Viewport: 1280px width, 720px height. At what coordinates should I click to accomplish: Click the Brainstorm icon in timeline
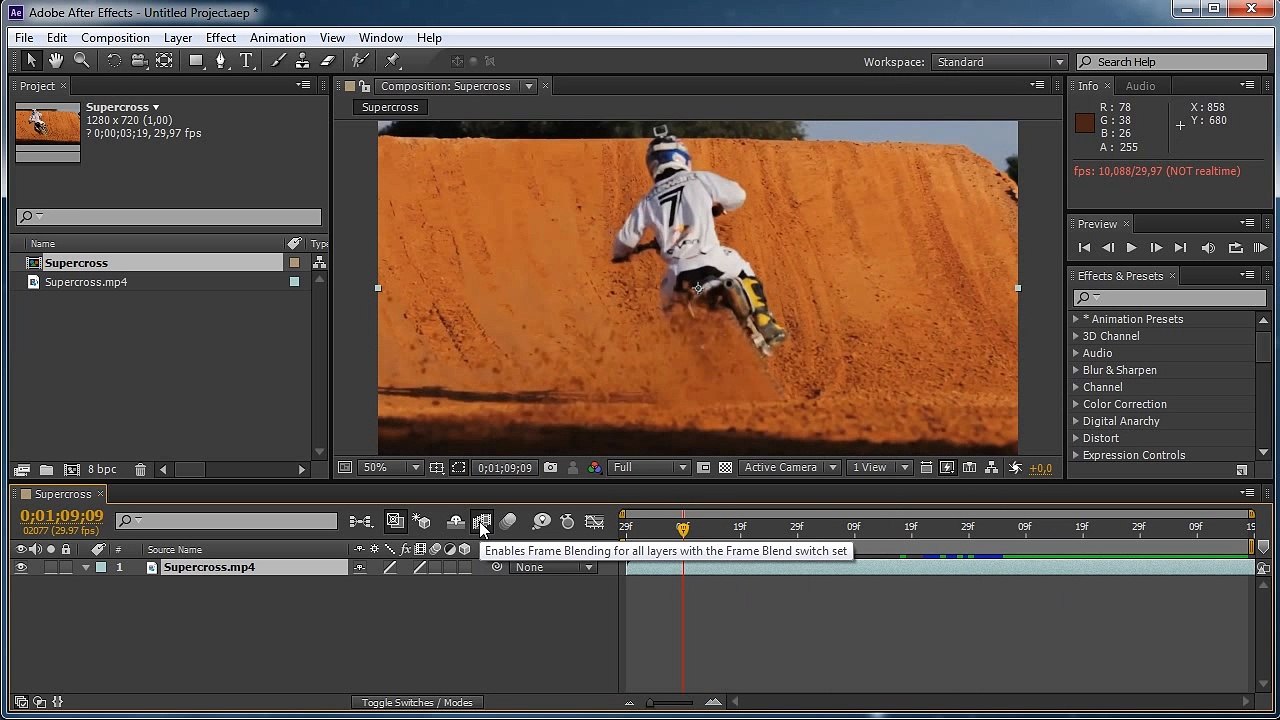tap(541, 521)
